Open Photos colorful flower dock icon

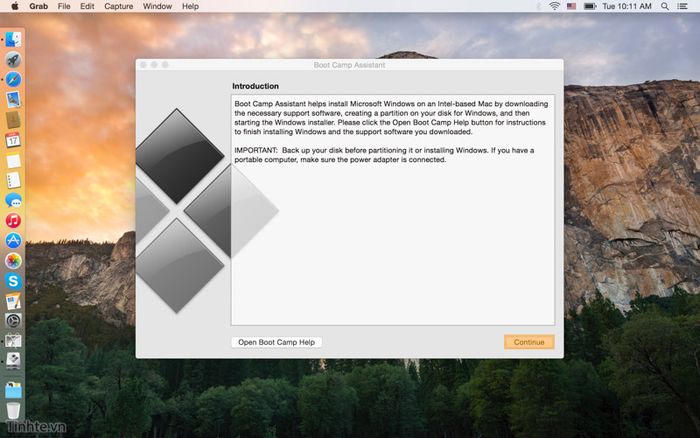(x=13, y=261)
